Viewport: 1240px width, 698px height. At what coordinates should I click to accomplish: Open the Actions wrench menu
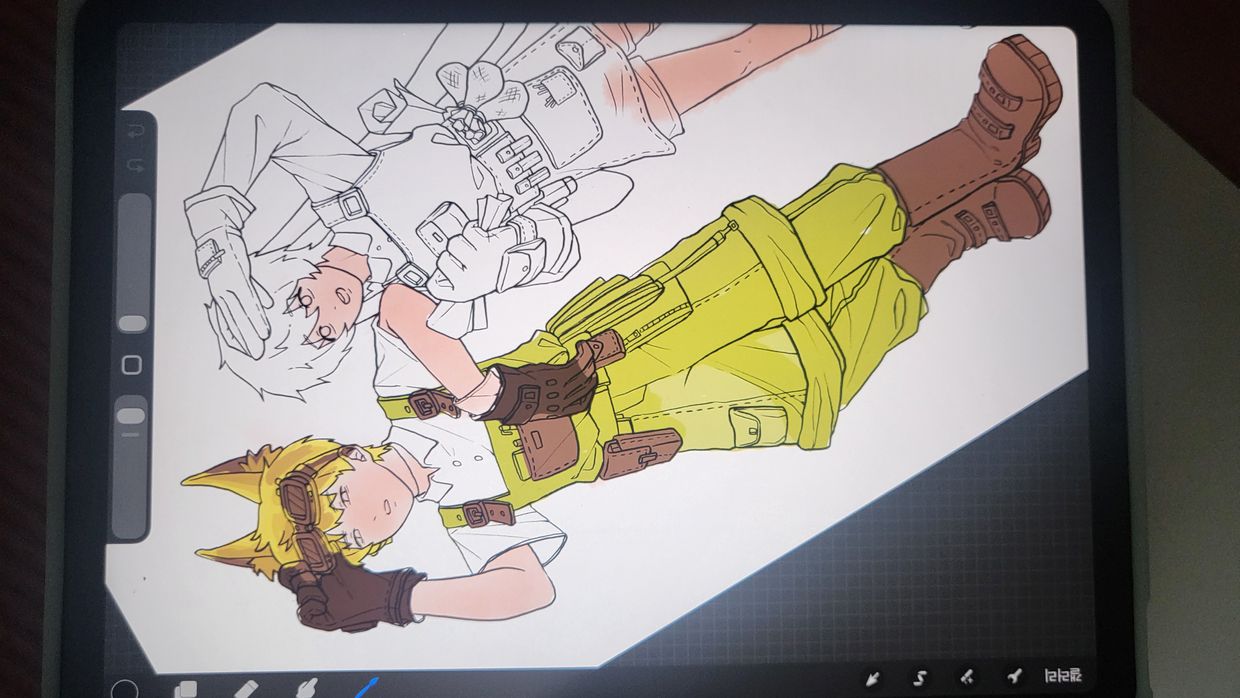click(1013, 677)
